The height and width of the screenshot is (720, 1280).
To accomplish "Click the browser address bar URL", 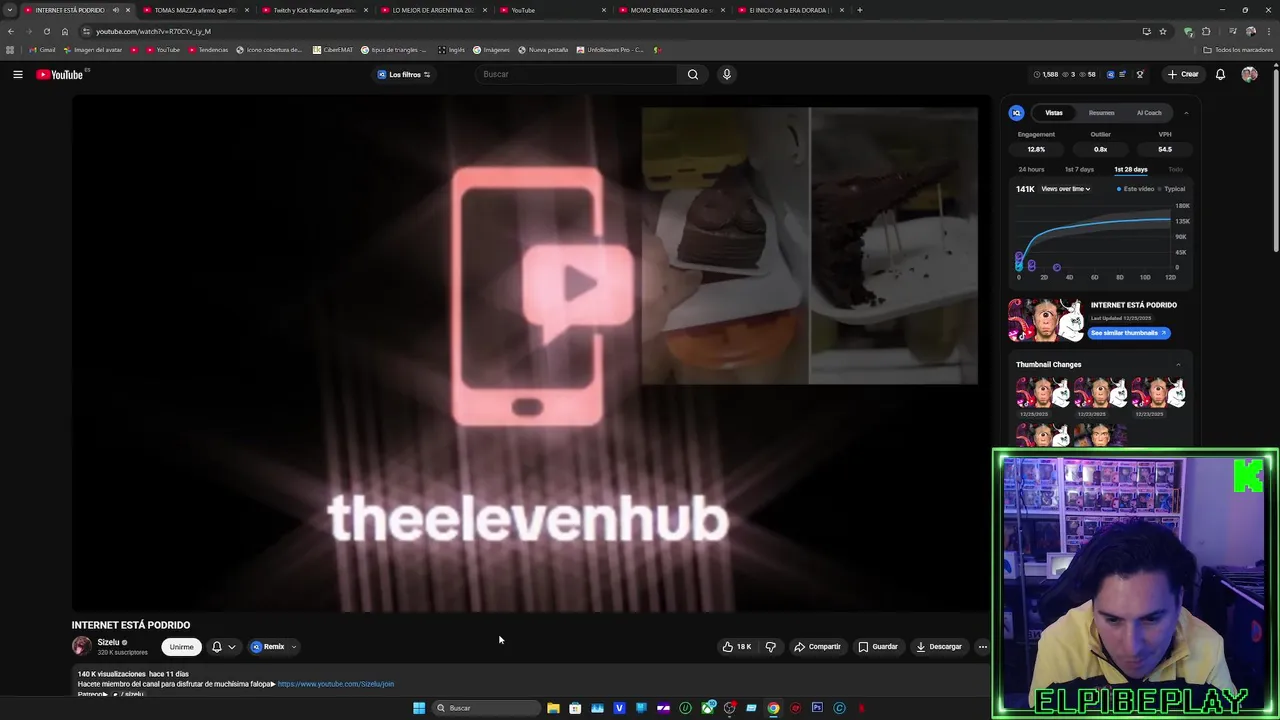I will pos(153,31).
